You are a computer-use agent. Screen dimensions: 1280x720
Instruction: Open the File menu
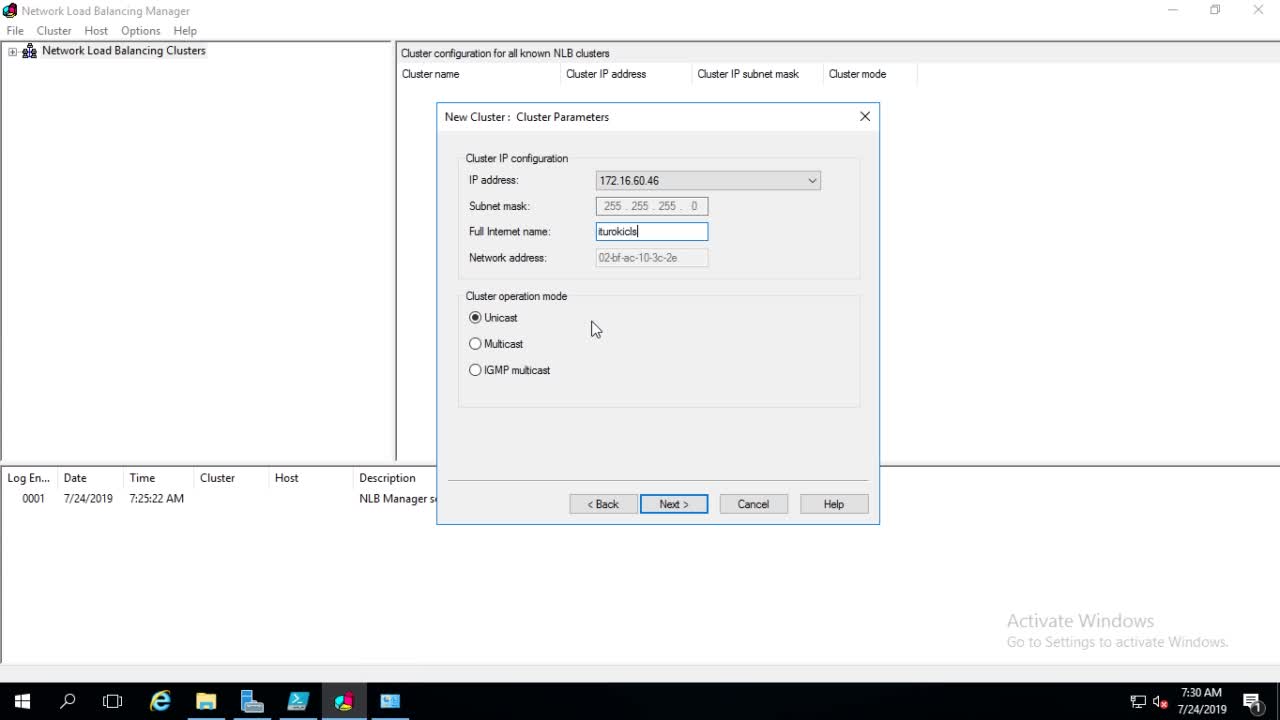pos(15,31)
